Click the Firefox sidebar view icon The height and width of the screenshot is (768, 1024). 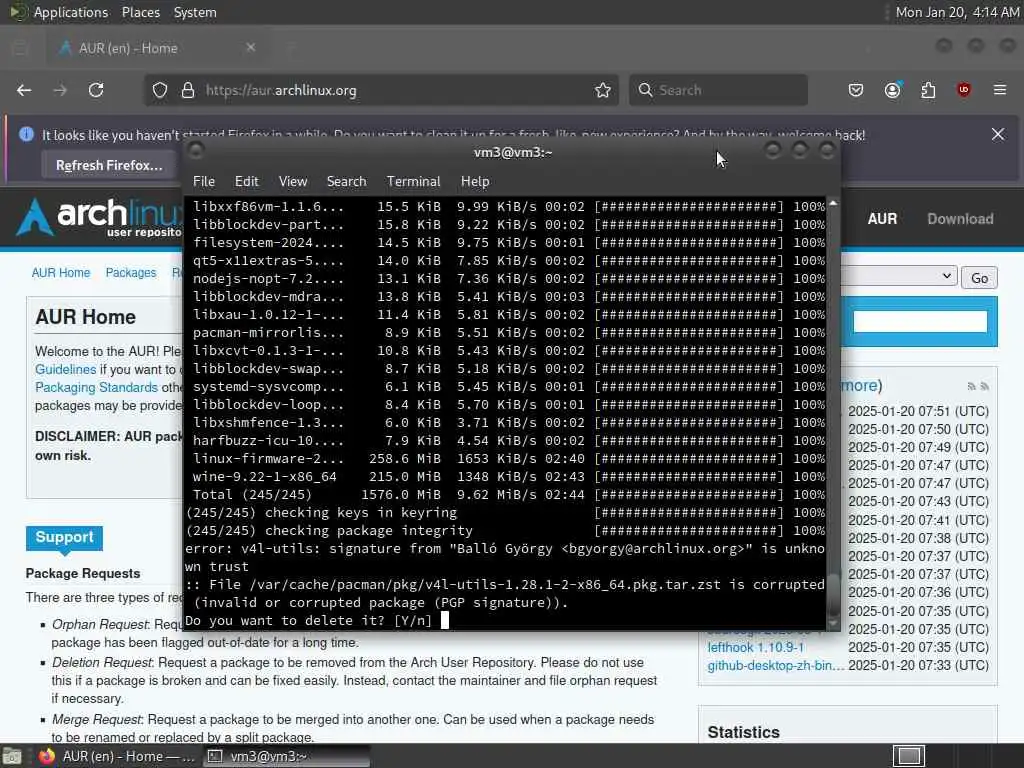click(x=20, y=47)
